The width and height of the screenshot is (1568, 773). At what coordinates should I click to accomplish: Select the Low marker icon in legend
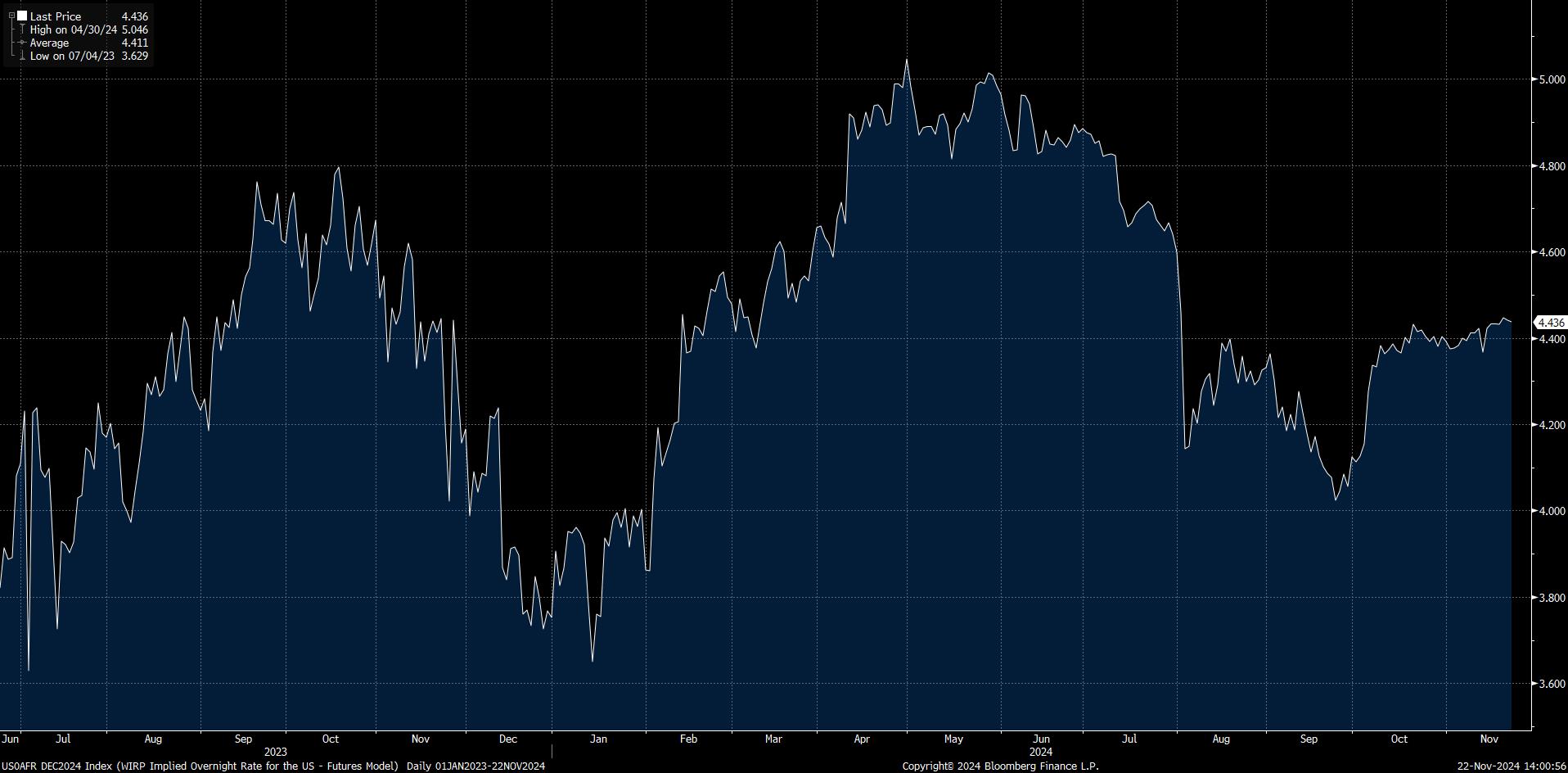[x=22, y=56]
